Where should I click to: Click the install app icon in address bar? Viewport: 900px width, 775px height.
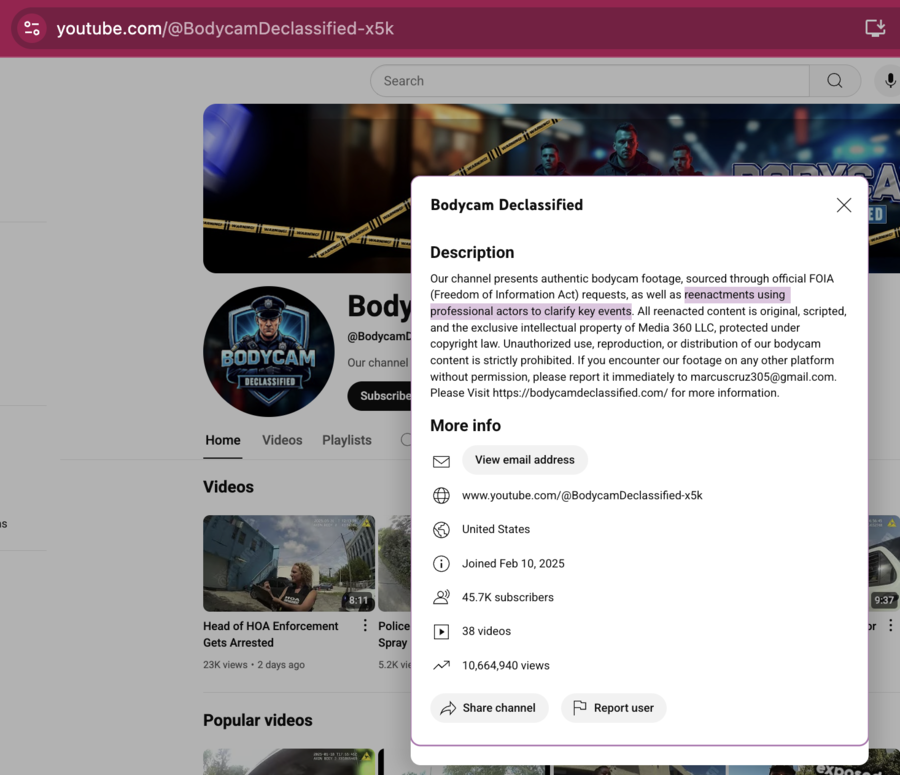875,28
